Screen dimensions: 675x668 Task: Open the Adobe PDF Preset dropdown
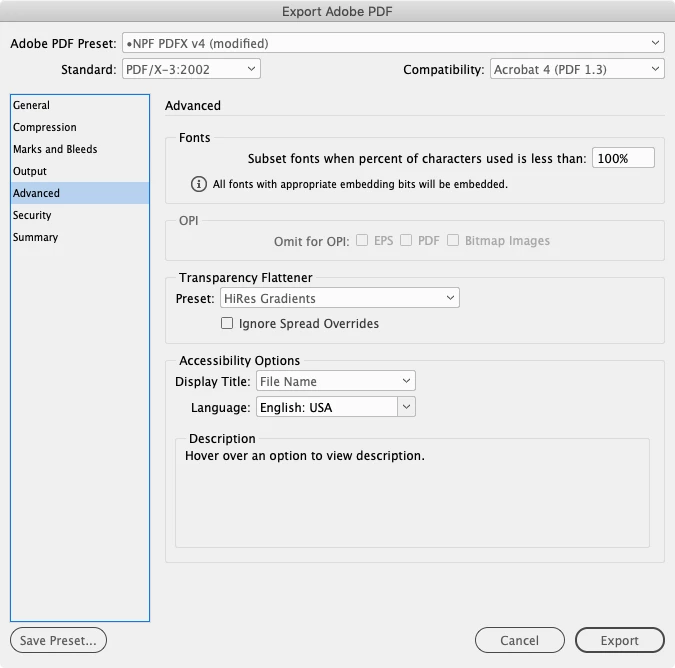[393, 43]
